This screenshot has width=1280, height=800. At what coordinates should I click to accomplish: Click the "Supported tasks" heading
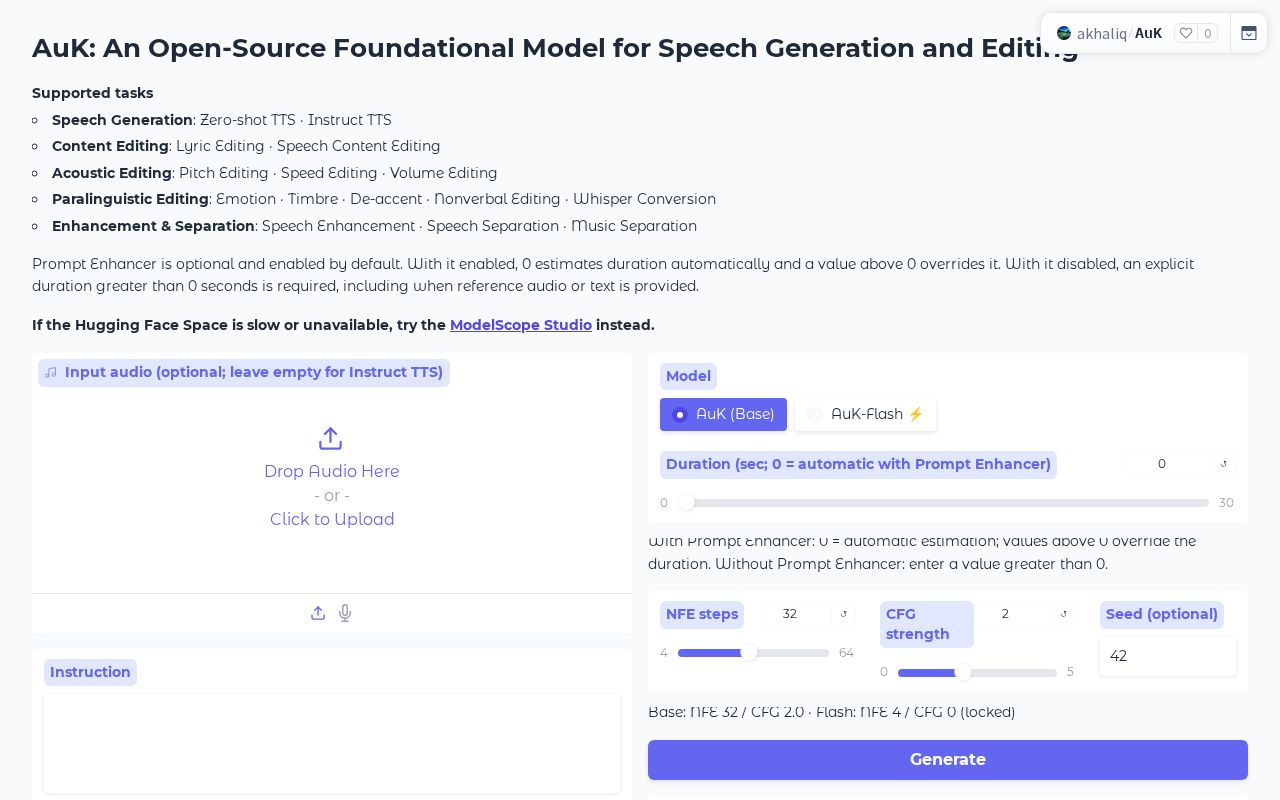click(x=93, y=93)
